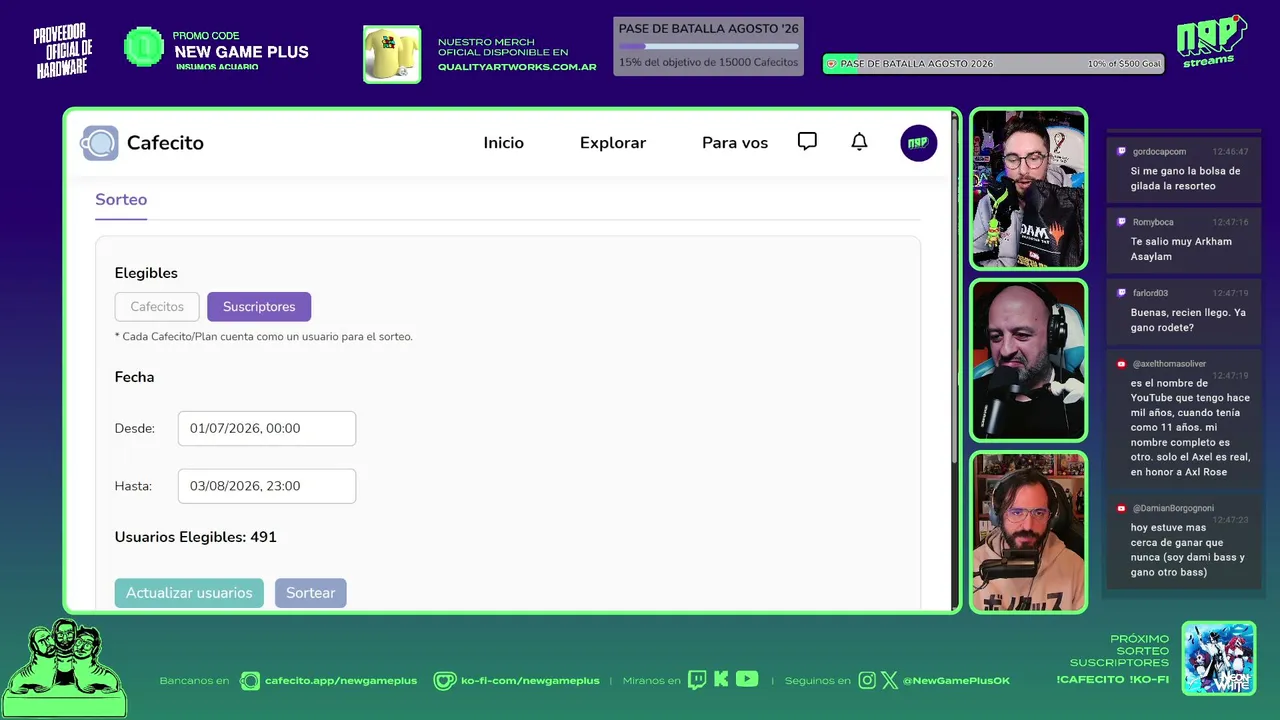Click the "Elegibles" section heading
Viewport: 1280px width, 720px height.
tap(146, 273)
